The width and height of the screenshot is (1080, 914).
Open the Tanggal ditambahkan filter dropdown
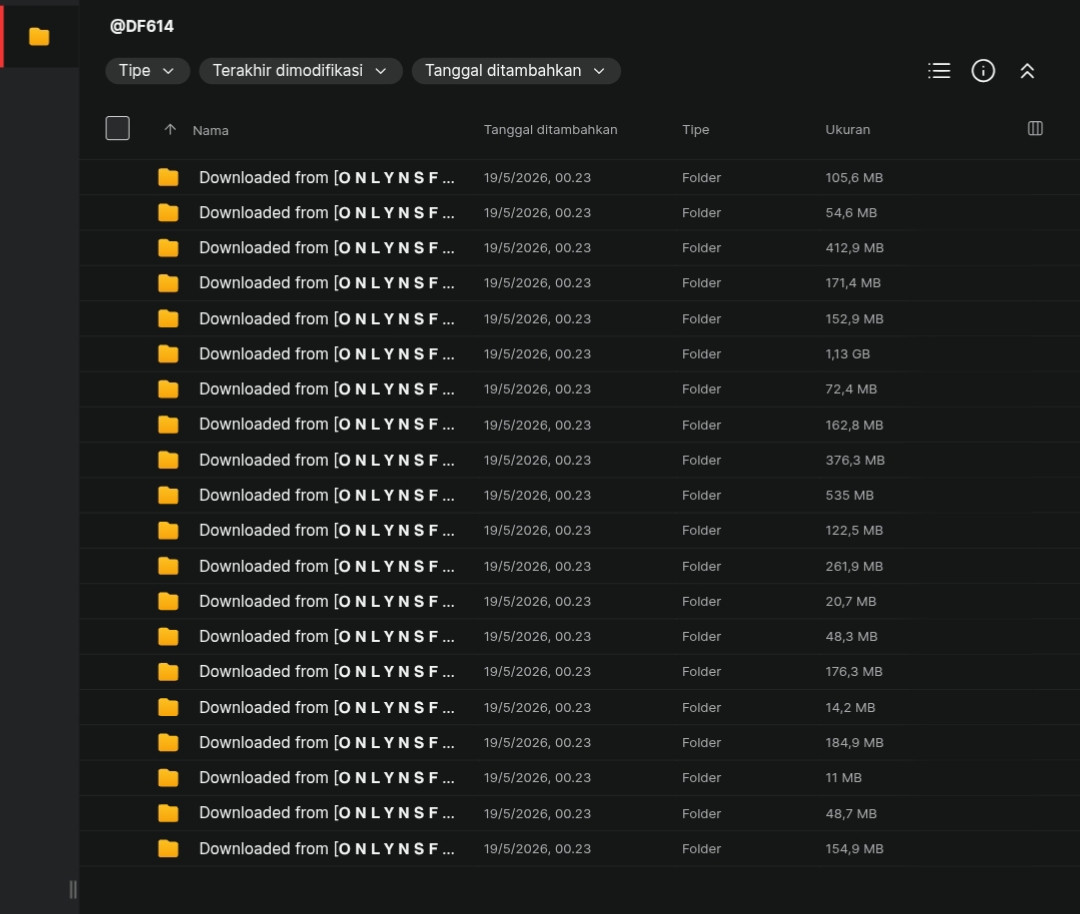(x=516, y=71)
